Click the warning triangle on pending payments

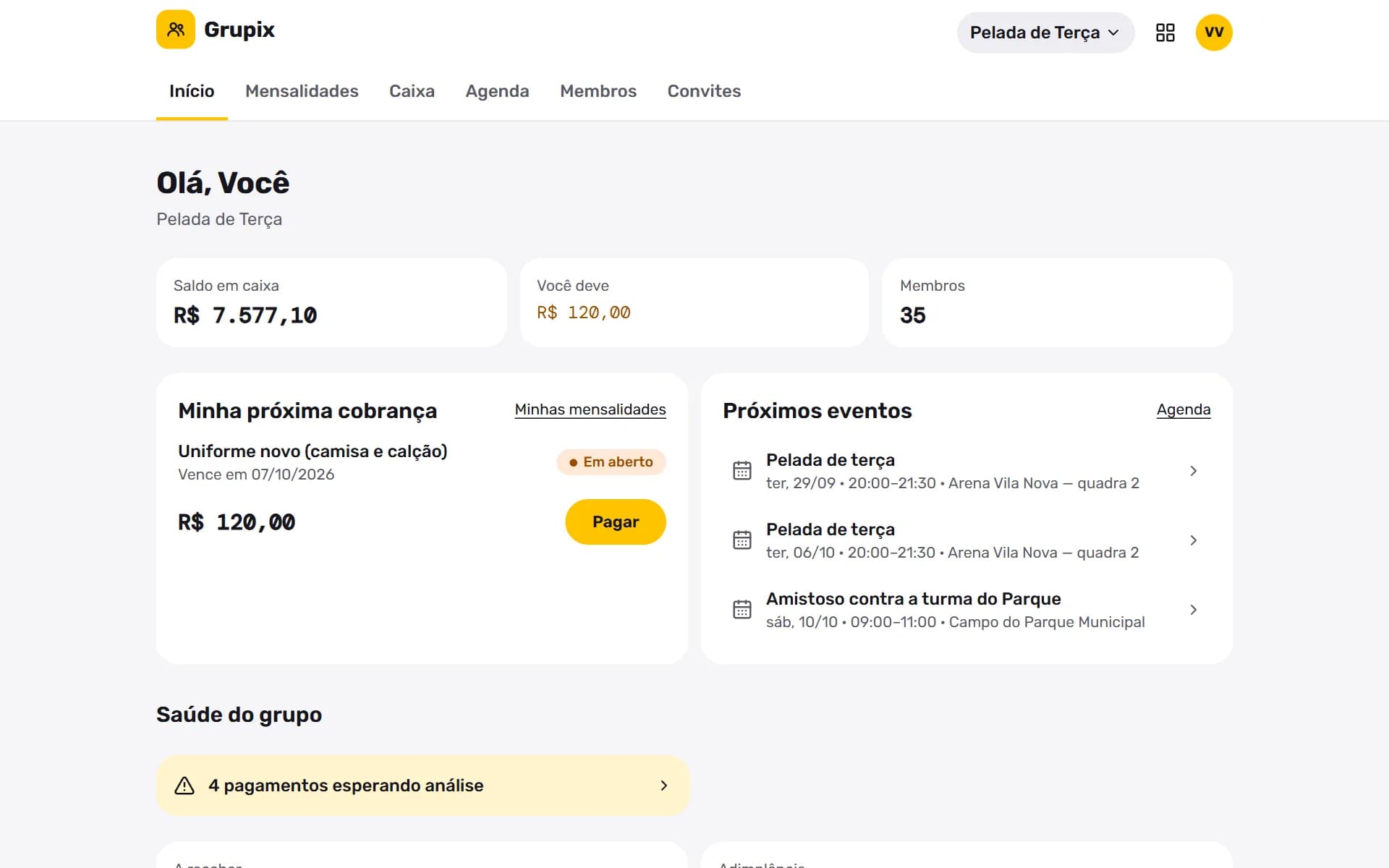pyautogui.click(x=184, y=786)
